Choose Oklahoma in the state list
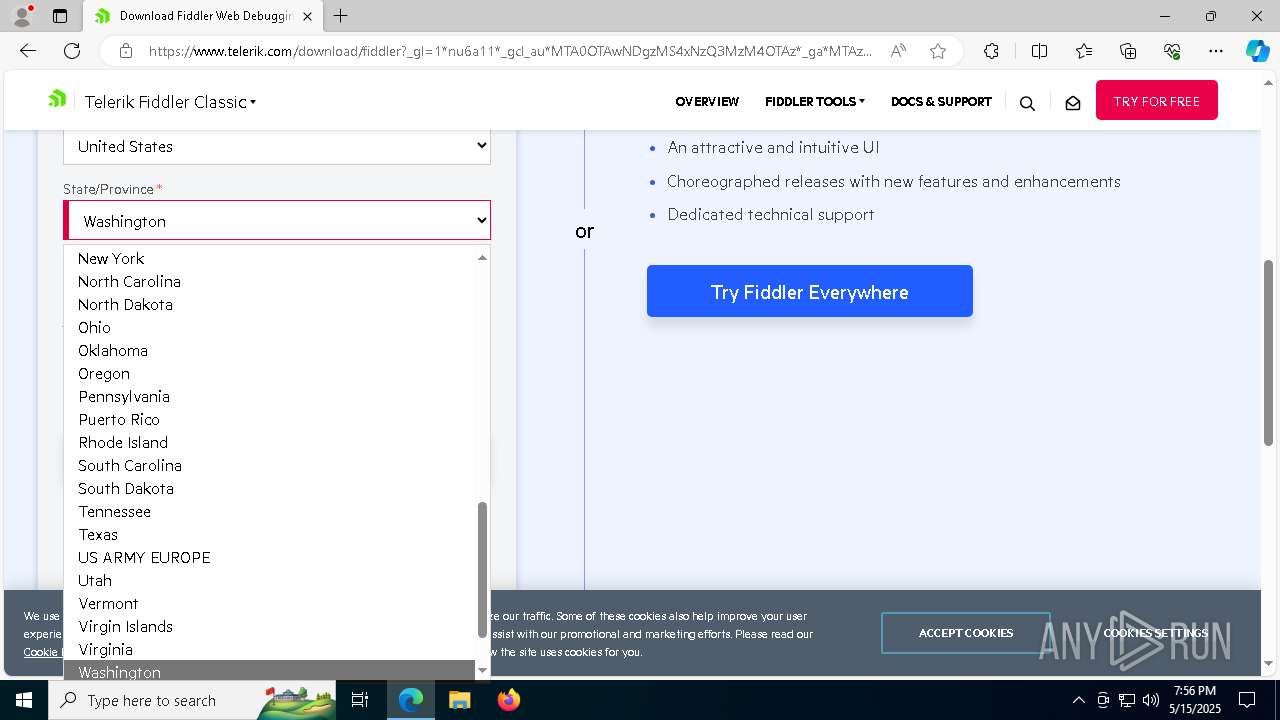1280x720 pixels. click(x=270, y=350)
